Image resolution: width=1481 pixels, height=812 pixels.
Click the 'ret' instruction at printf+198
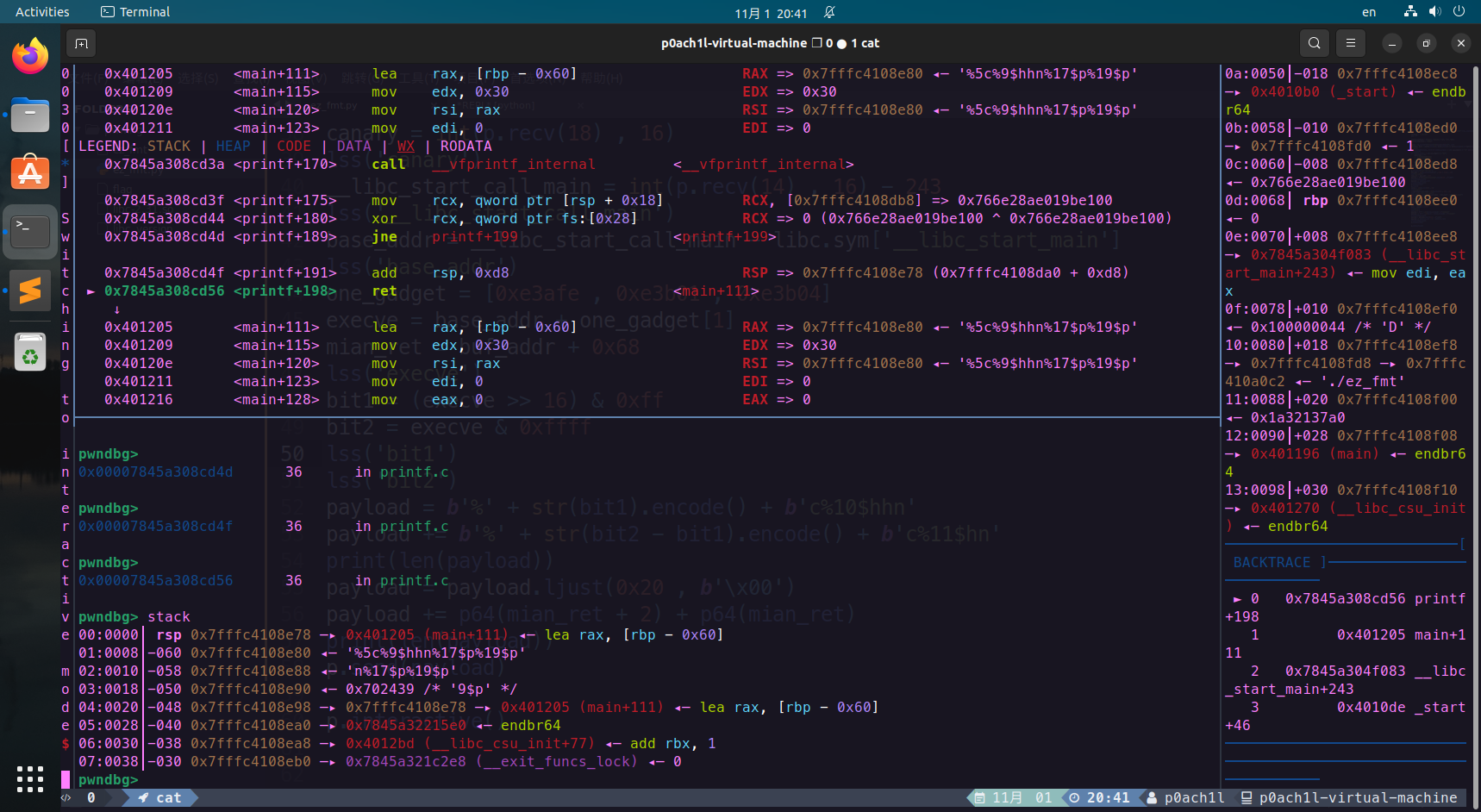pos(384,291)
